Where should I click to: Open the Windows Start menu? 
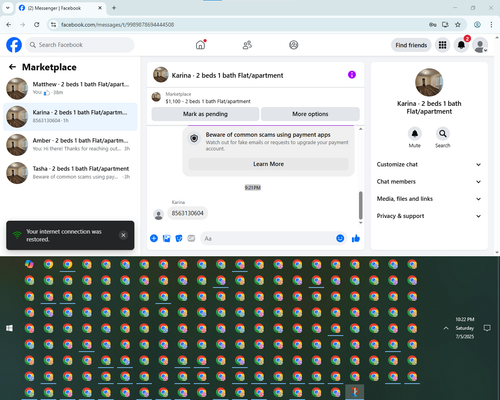coord(9,328)
